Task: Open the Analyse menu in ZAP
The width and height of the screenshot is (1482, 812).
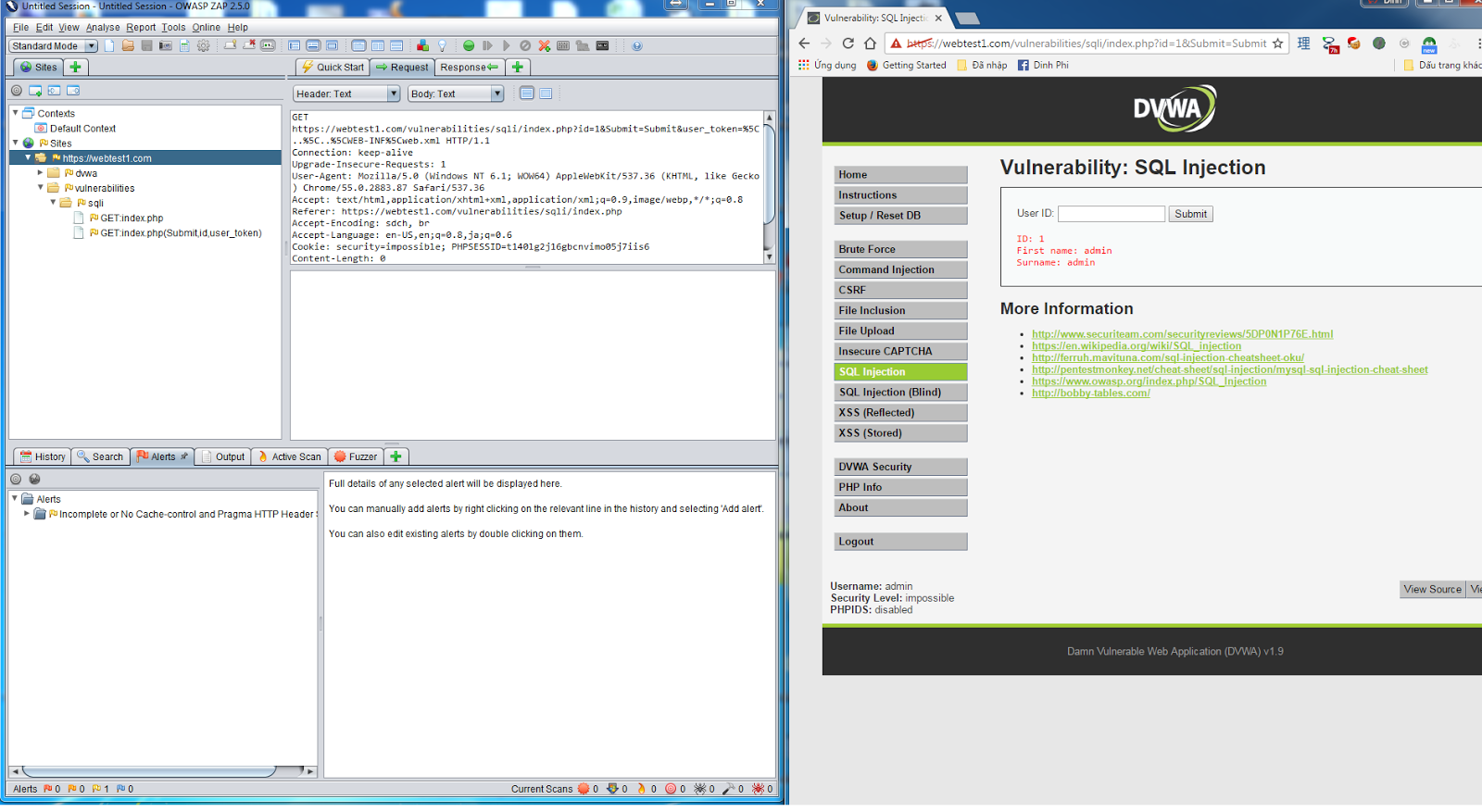Action: (x=103, y=27)
